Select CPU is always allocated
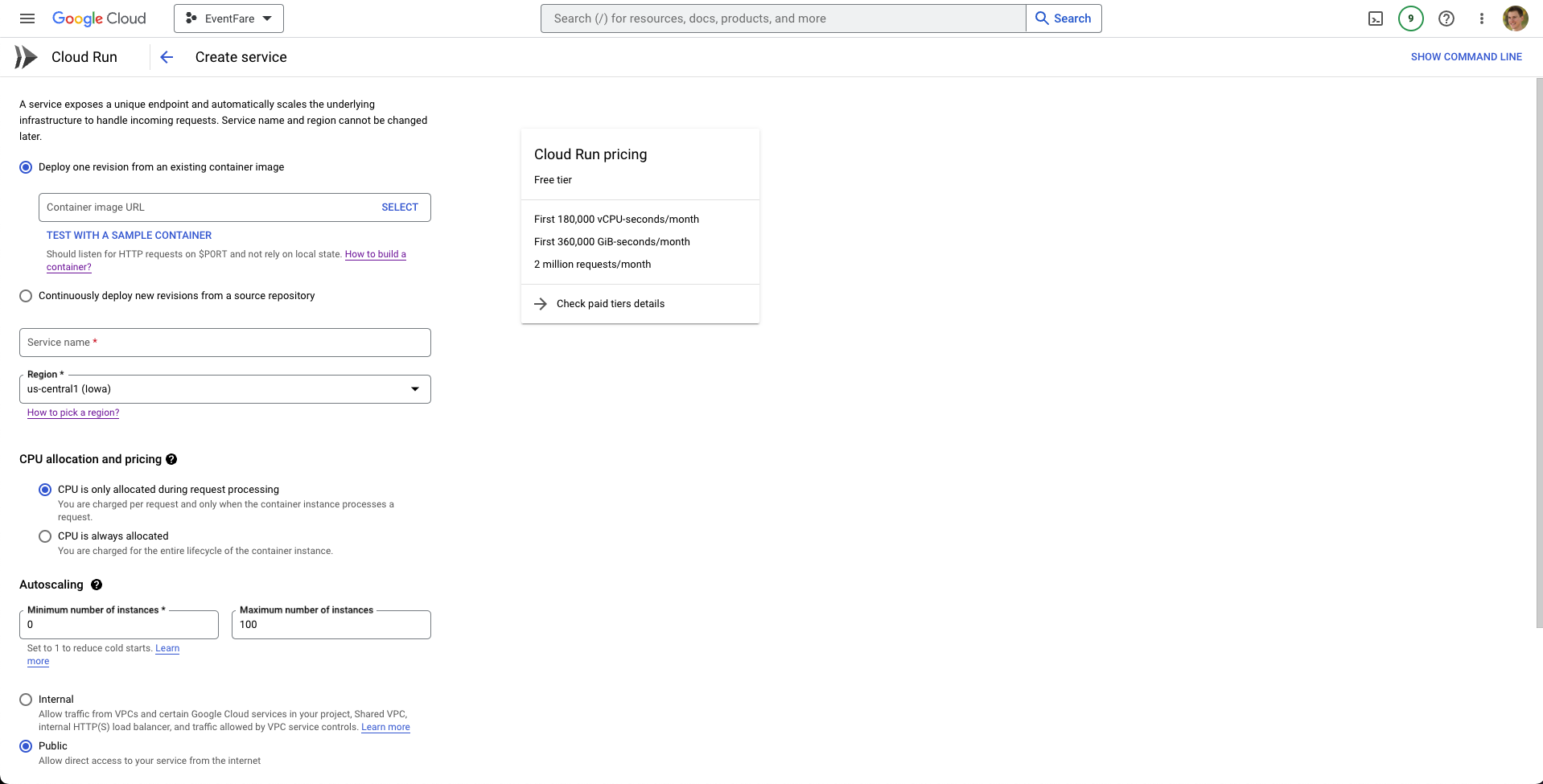Image resolution: width=1543 pixels, height=784 pixels. 44,536
